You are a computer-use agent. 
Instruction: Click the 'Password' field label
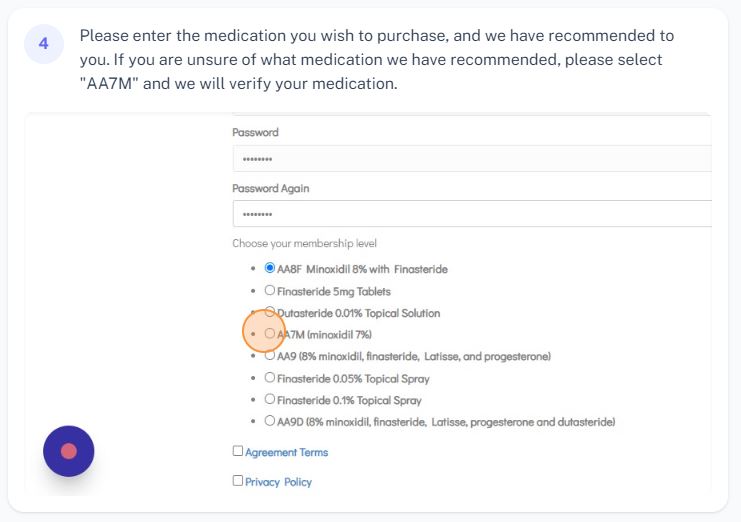tap(255, 132)
